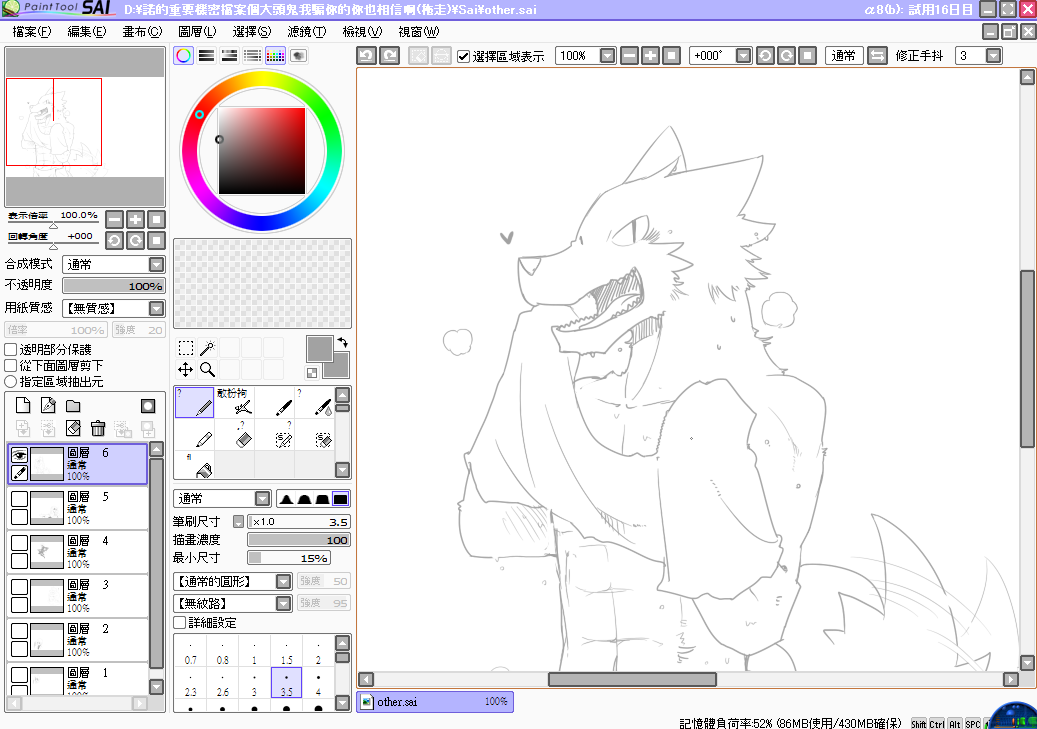The image size is (1037, 729).
Task: Uncheck 選擇區域表示 checkbox
Action: [x=464, y=57]
